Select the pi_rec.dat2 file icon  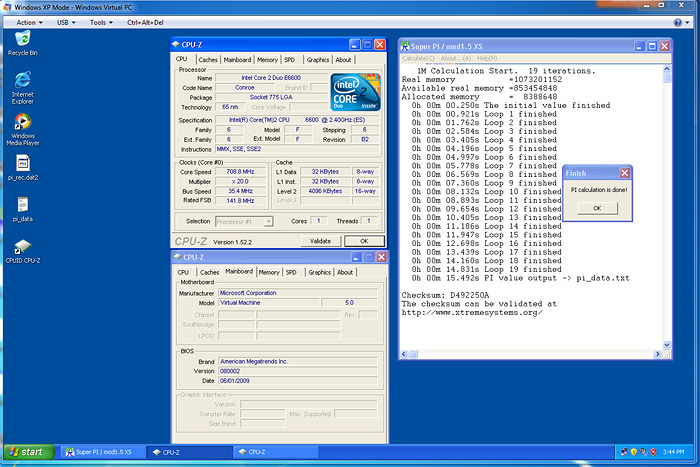(x=22, y=164)
